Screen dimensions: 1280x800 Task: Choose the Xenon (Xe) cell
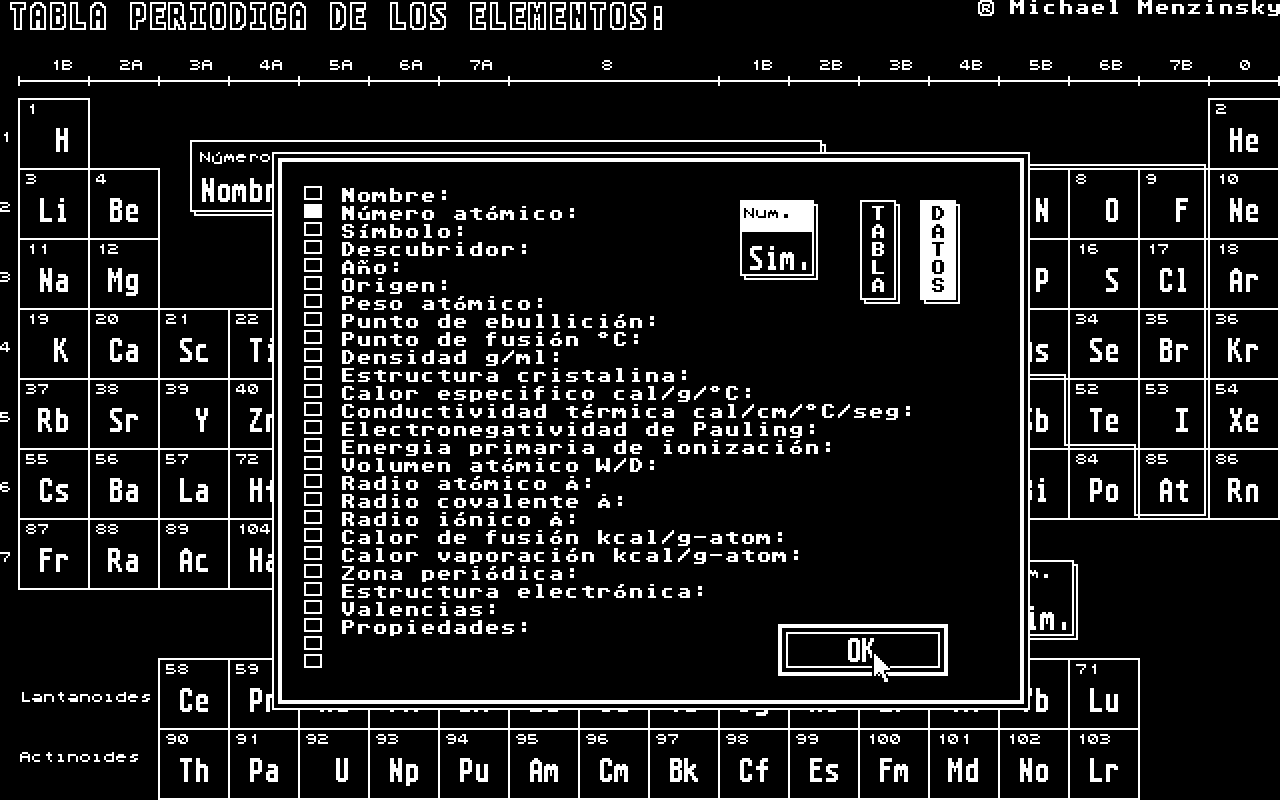1244,414
